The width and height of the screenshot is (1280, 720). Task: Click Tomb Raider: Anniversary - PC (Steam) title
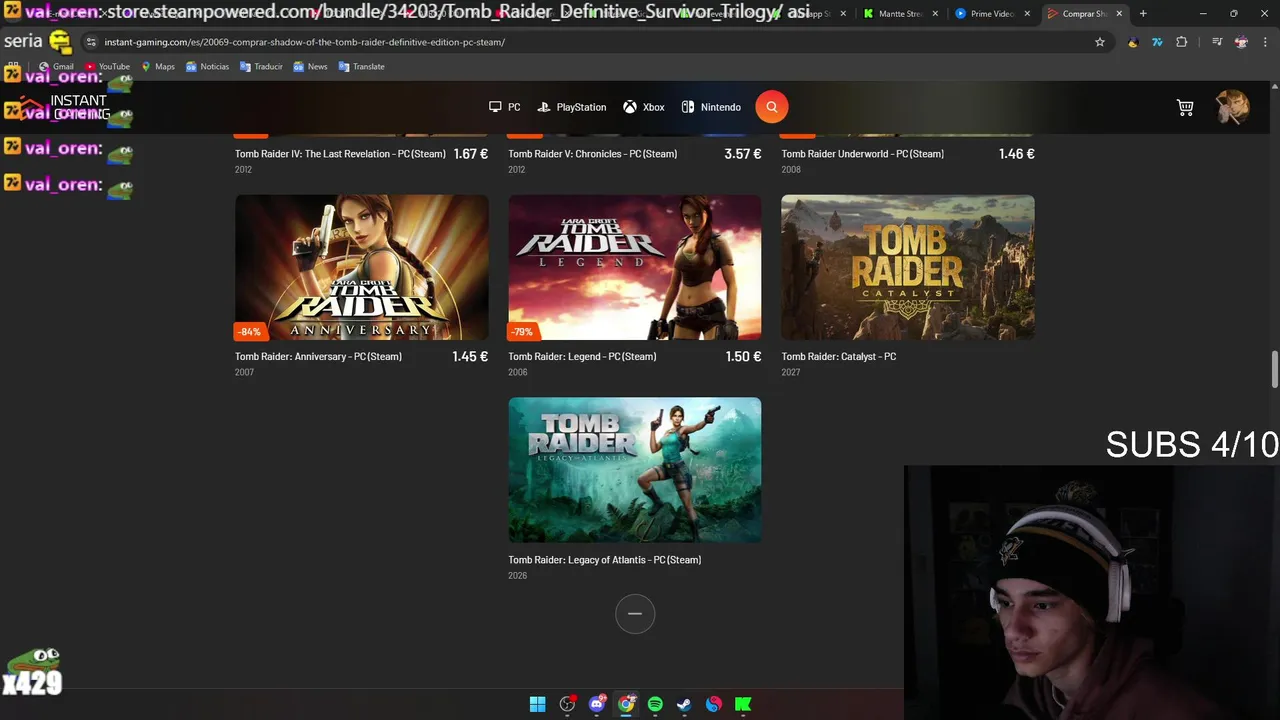pos(318,357)
